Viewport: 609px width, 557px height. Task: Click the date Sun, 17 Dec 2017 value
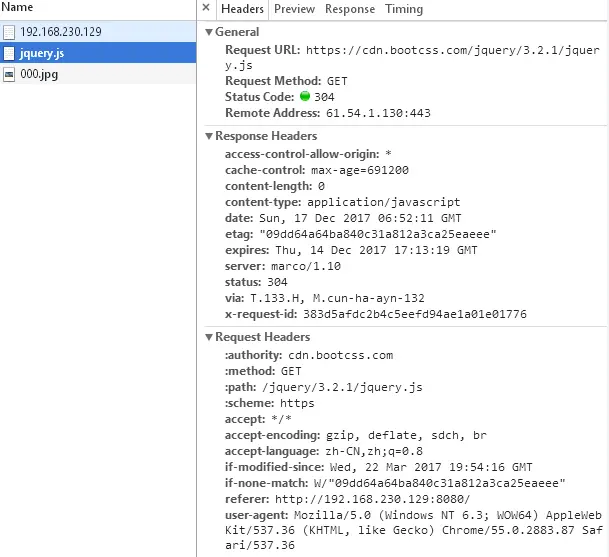360,218
